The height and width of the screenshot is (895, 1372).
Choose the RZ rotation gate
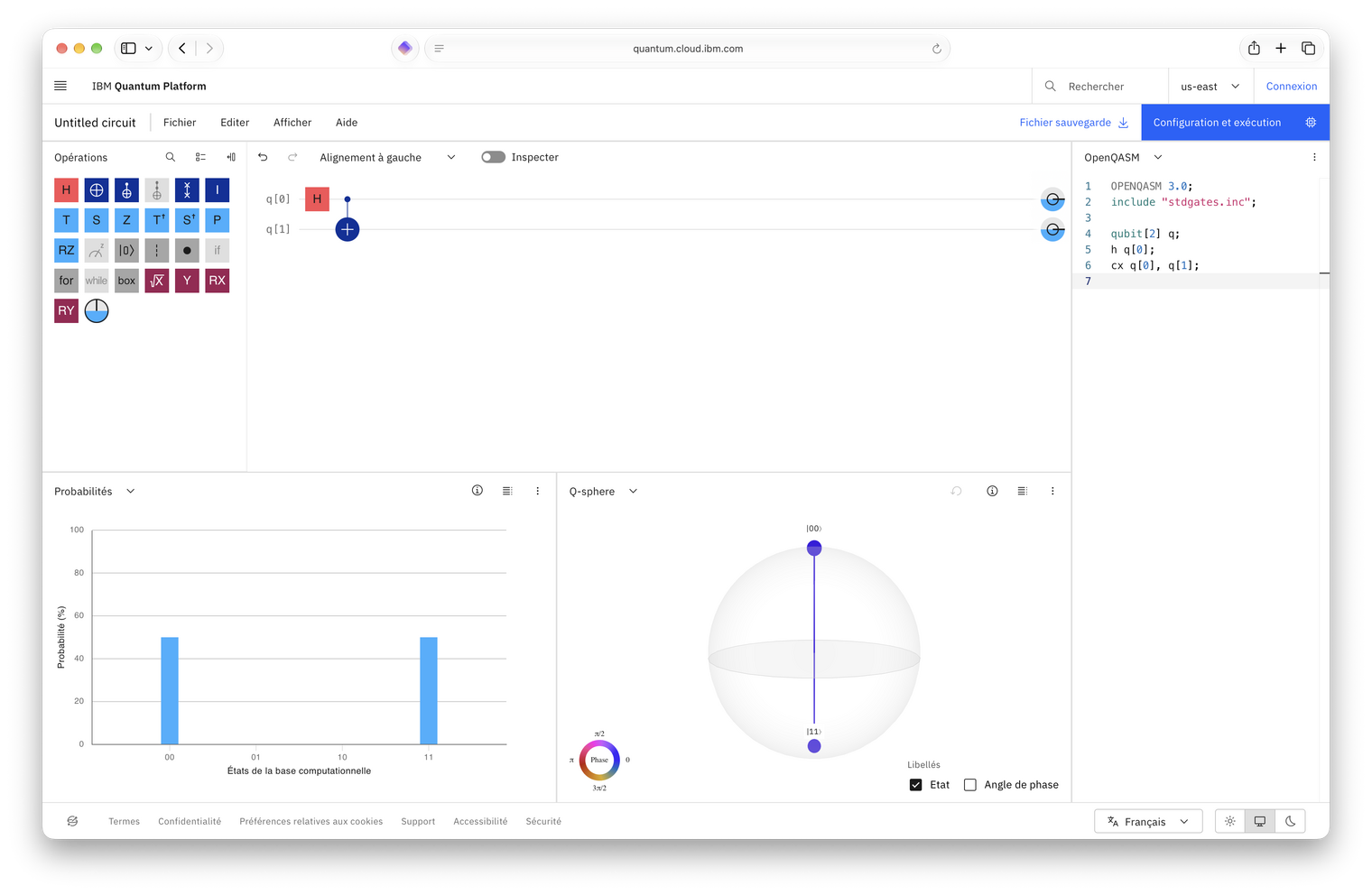coord(66,251)
